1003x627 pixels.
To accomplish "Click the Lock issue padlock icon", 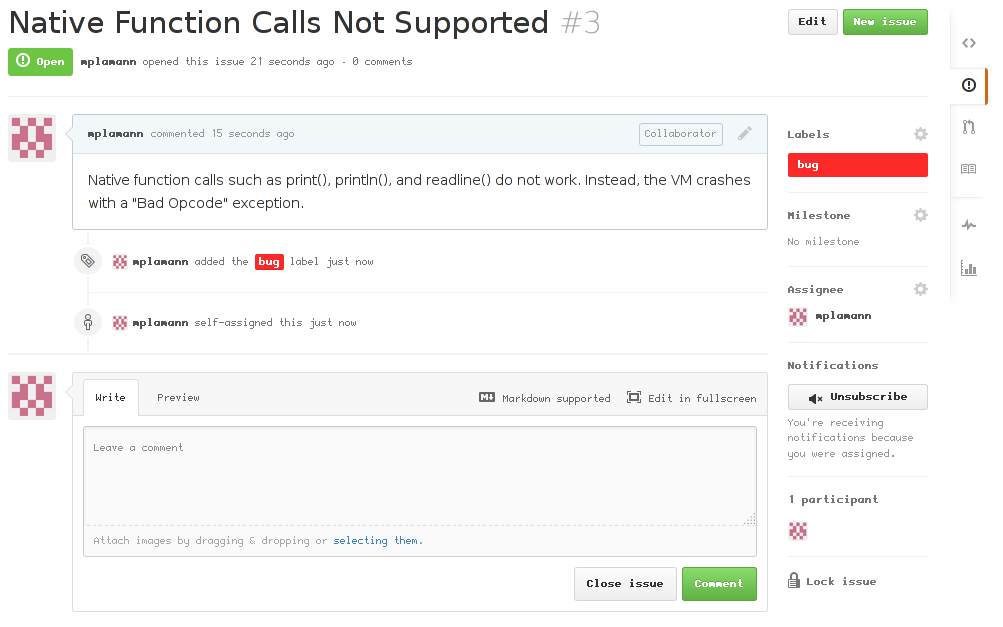I will pos(793,581).
